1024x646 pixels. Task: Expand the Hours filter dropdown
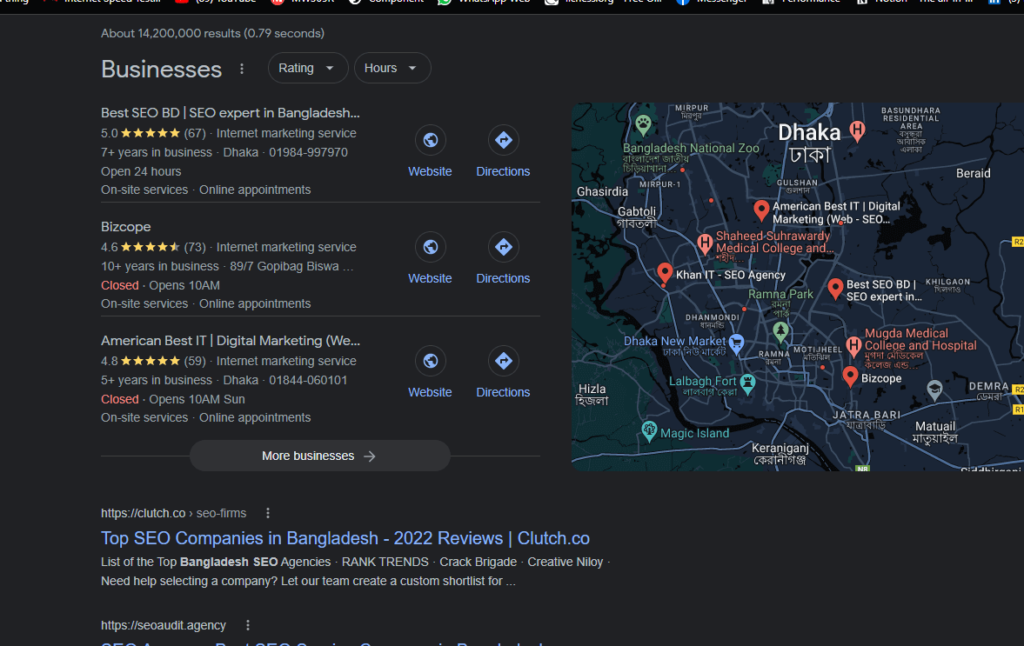tap(392, 68)
